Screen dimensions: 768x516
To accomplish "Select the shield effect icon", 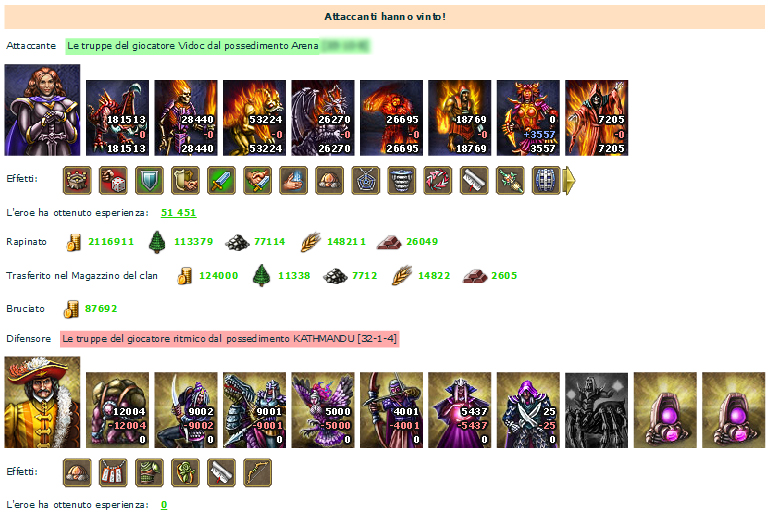I will [x=149, y=180].
